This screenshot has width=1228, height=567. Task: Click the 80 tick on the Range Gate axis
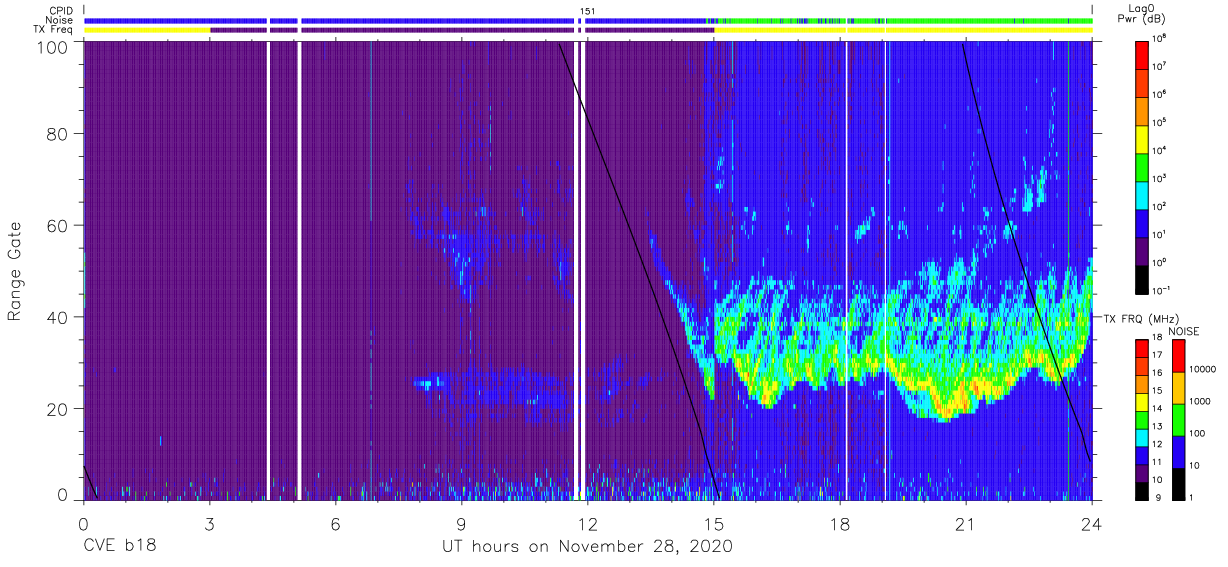pos(58,136)
